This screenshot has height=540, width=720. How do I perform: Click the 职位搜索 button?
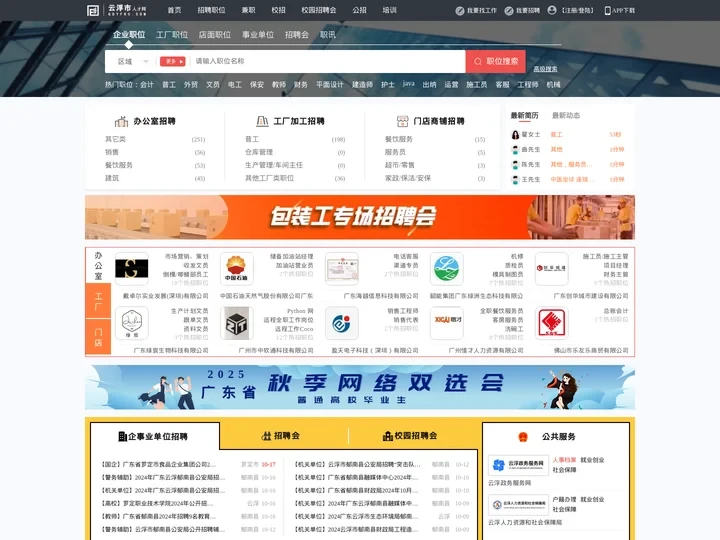(496, 62)
